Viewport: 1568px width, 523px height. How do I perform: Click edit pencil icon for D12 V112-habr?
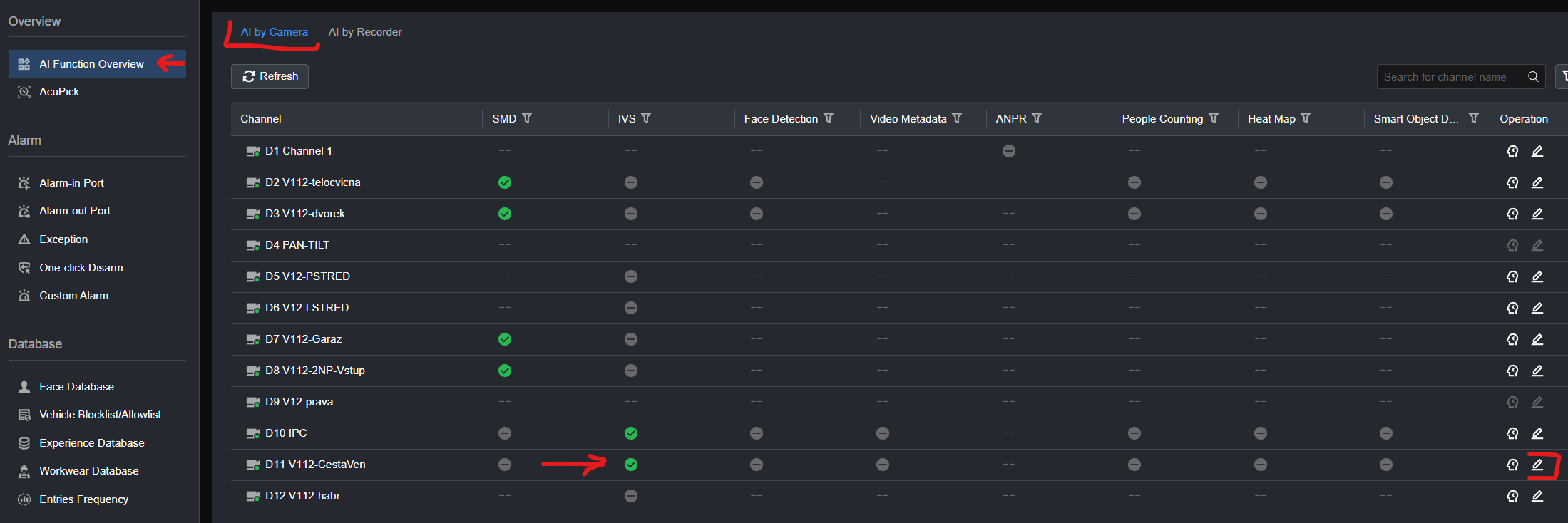[x=1537, y=496]
